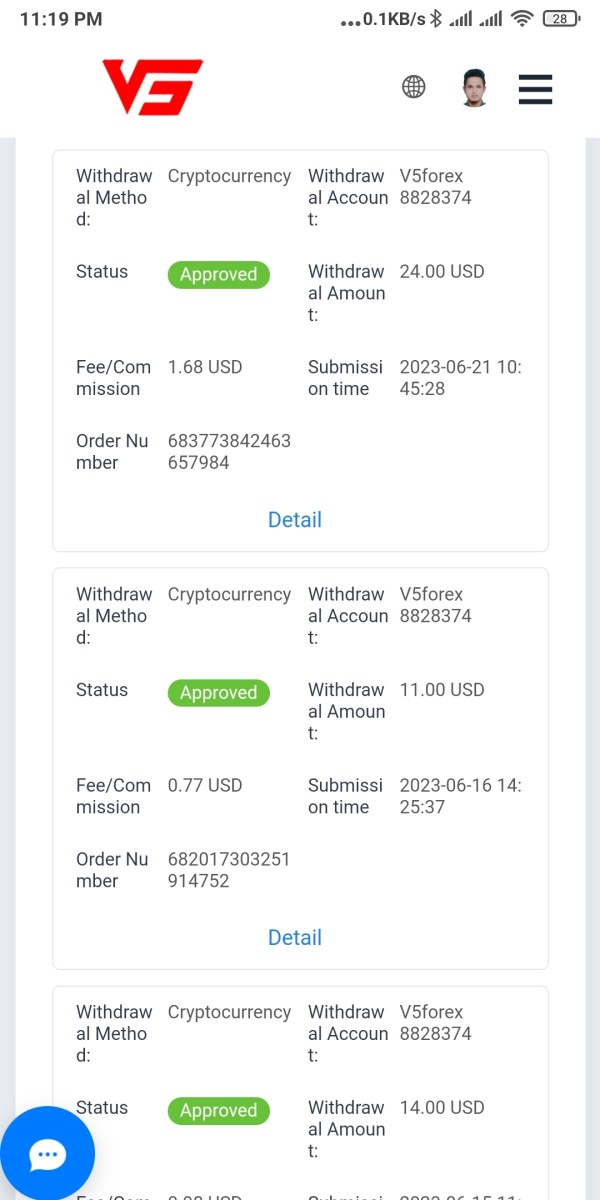Tap the status bar clock showing 11:19 PM
600x1200 pixels.
[61, 19]
